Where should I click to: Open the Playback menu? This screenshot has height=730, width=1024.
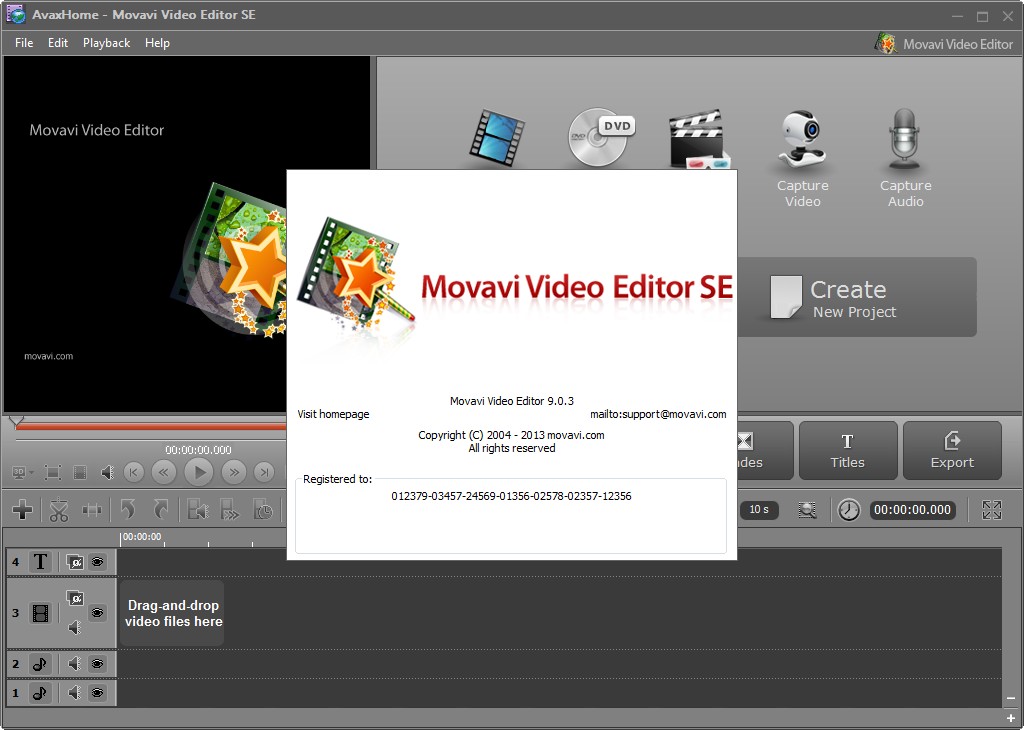106,43
